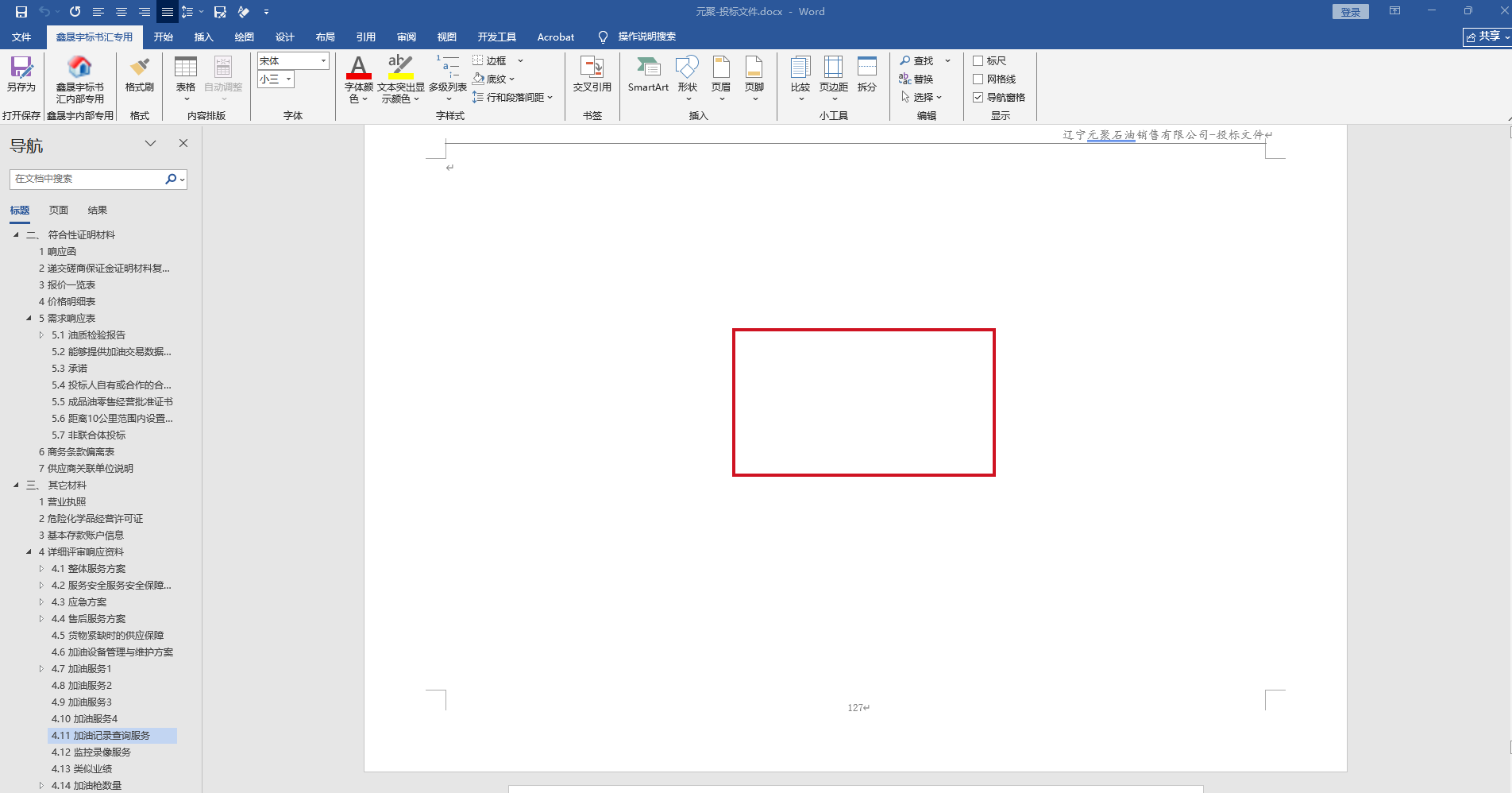Screen dimensions: 1512x793
Task: Click the 页脚 footer icon
Action: [754, 78]
